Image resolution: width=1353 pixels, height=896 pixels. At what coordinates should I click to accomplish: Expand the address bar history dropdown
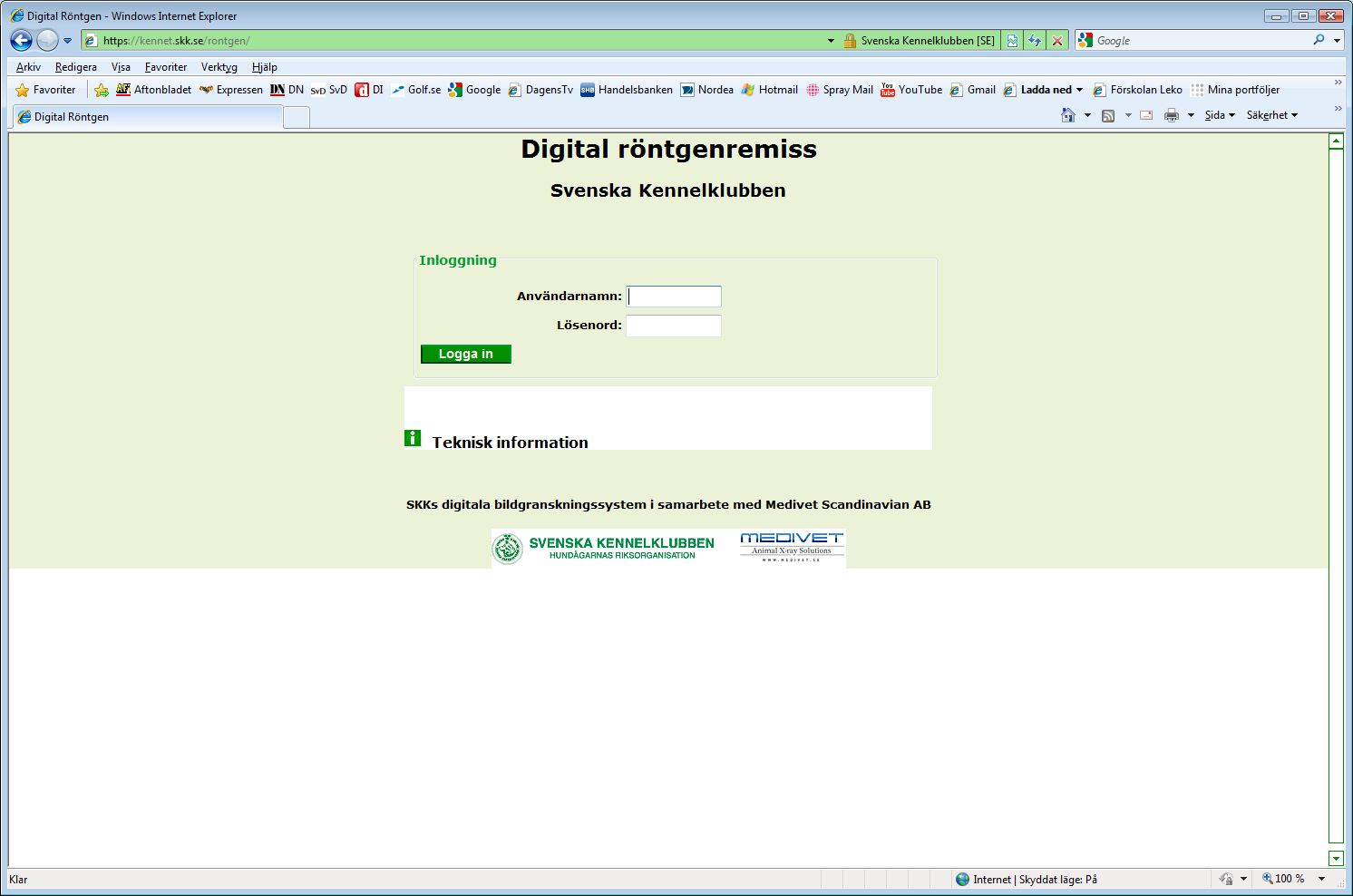(831, 41)
